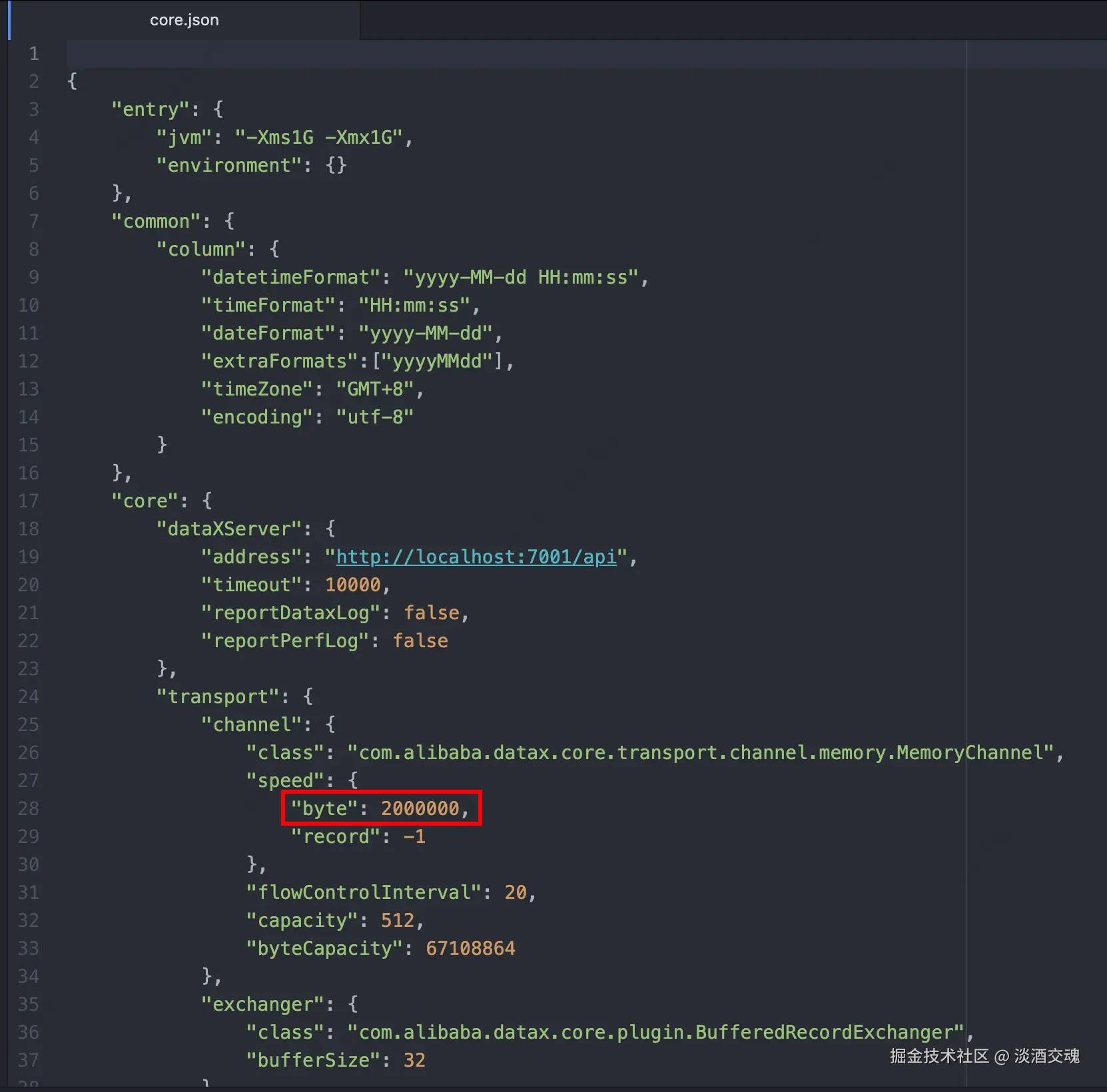Select the "GMT+8" value
Viewport: 1107px width, 1092px height.
(375, 389)
